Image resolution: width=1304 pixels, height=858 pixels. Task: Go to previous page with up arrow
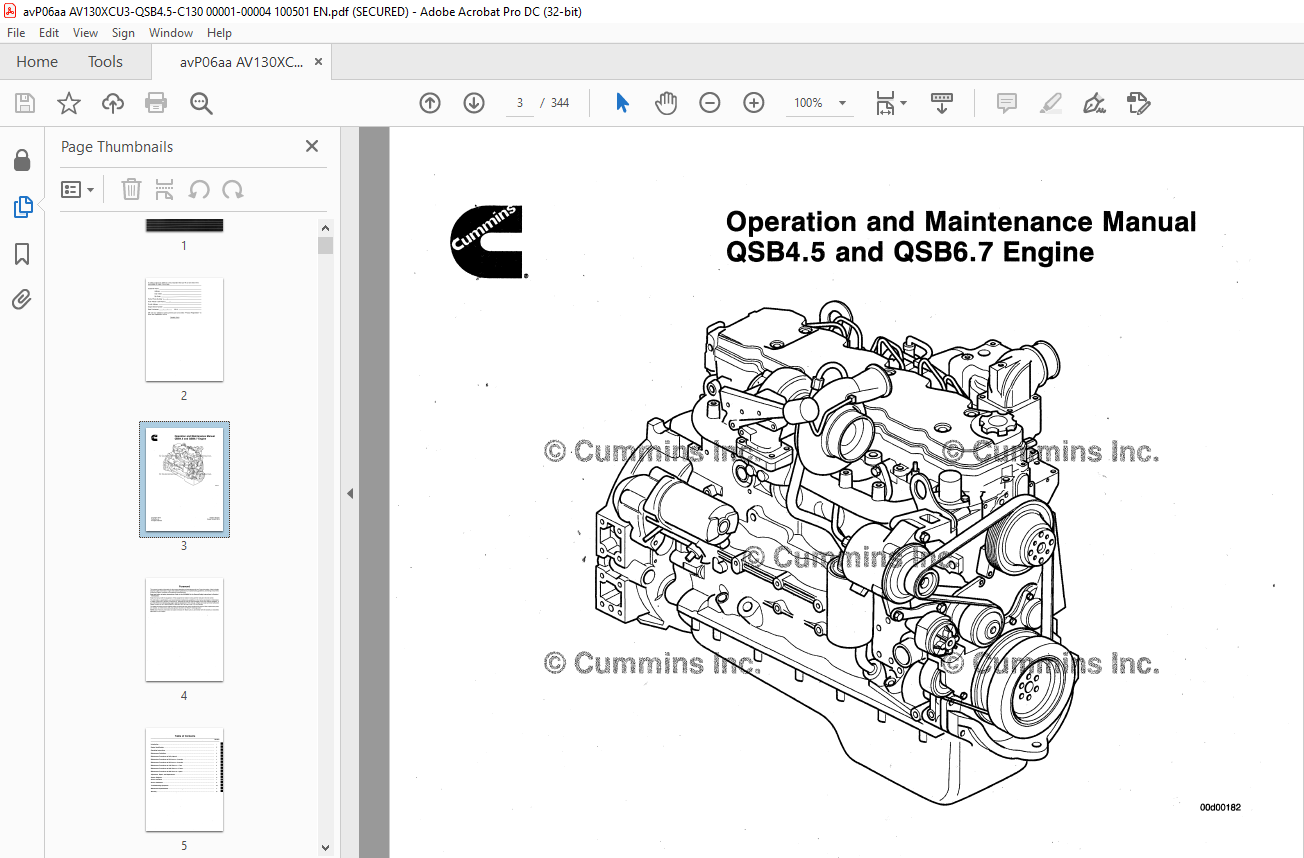(x=430, y=103)
